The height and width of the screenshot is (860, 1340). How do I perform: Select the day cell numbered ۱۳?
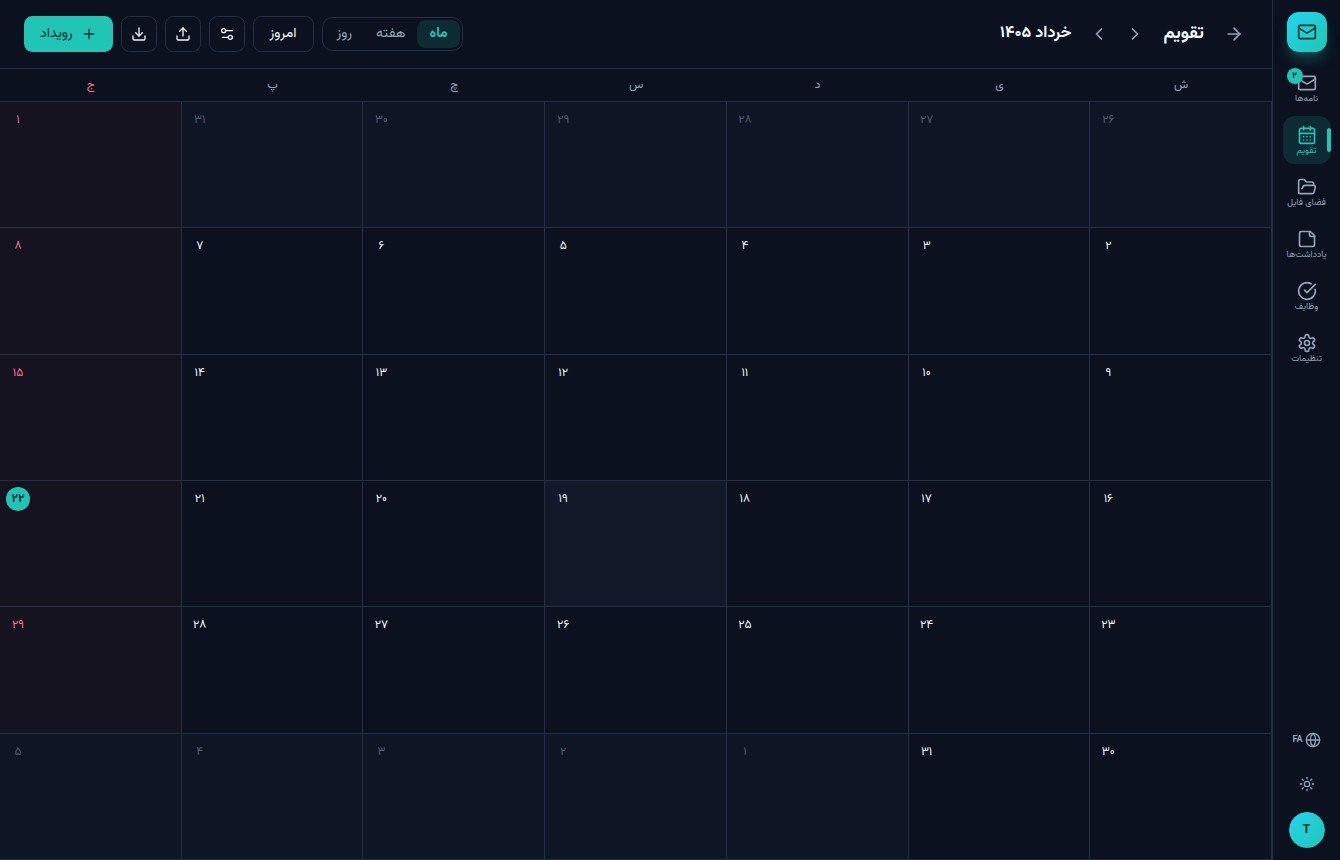click(x=453, y=417)
